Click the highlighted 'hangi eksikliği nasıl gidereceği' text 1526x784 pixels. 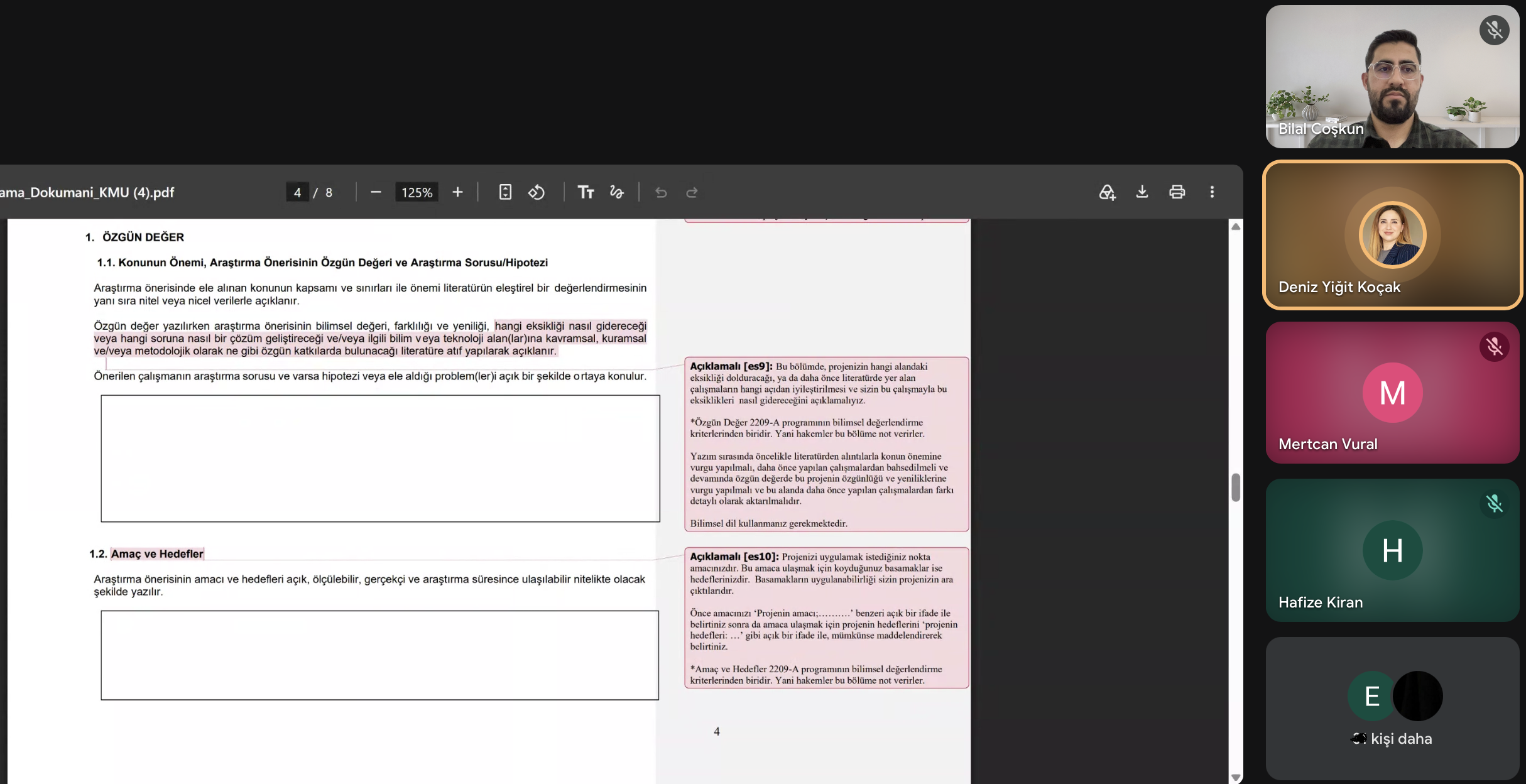point(570,325)
